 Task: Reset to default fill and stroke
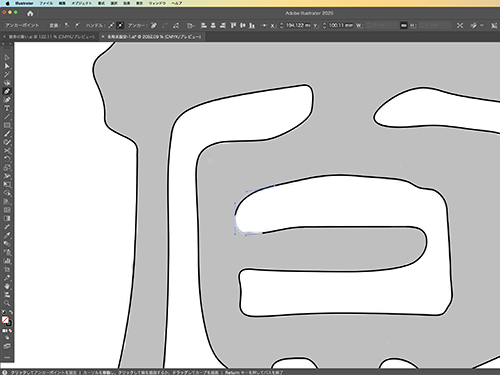point(4,312)
